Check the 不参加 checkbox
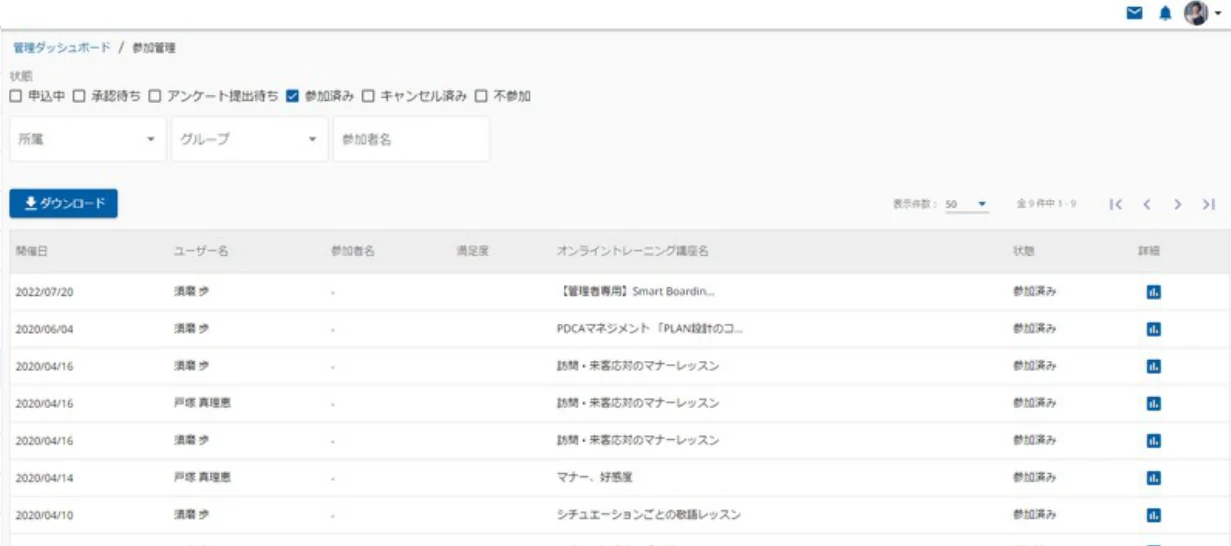 (481, 96)
